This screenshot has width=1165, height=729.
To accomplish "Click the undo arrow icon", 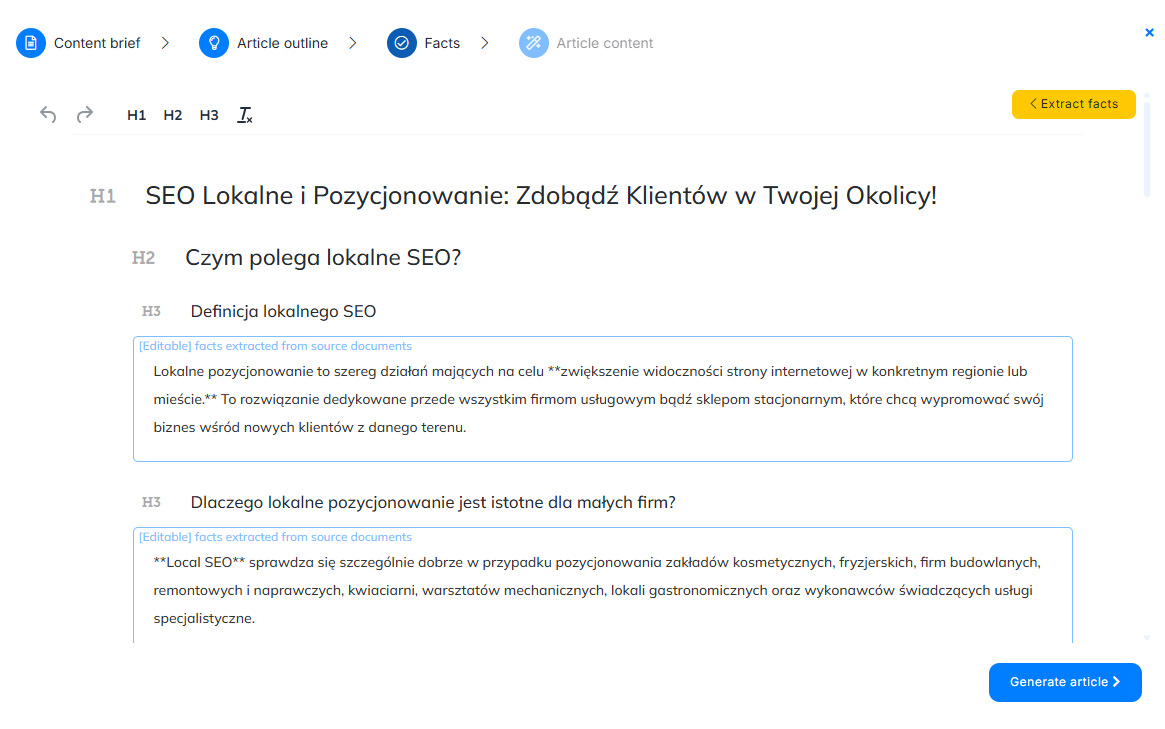I will click(x=48, y=114).
